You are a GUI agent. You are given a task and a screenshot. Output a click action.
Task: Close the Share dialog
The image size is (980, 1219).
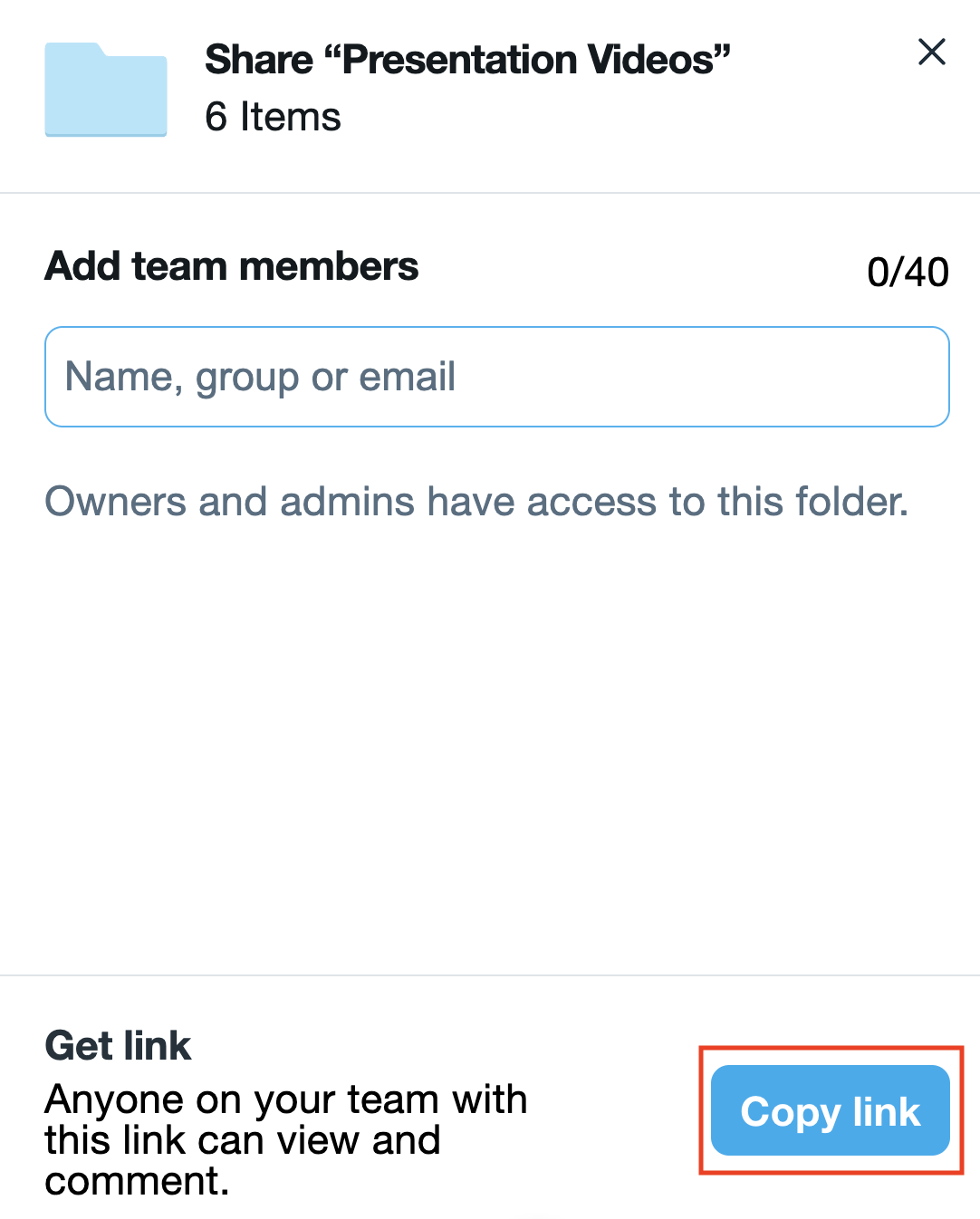pyautogui.click(x=931, y=53)
